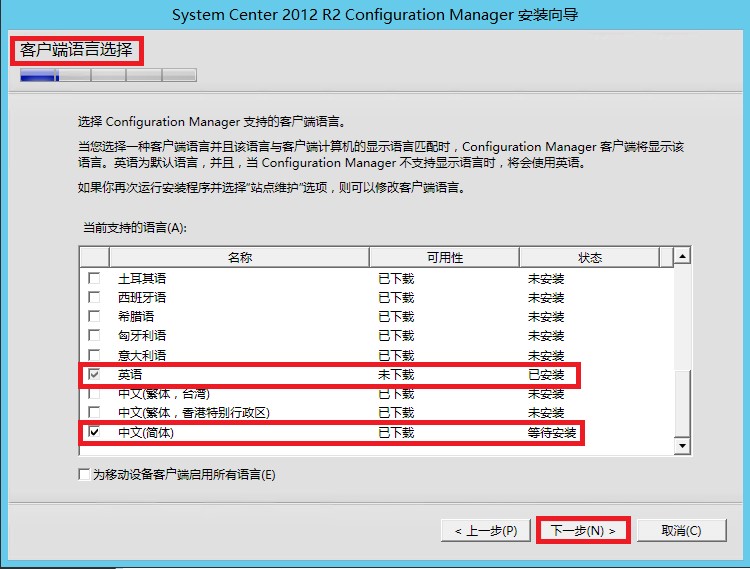The height and width of the screenshot is (569, 750).
Task: Click the 取消(C) button
Action: (x=681, y=531)
